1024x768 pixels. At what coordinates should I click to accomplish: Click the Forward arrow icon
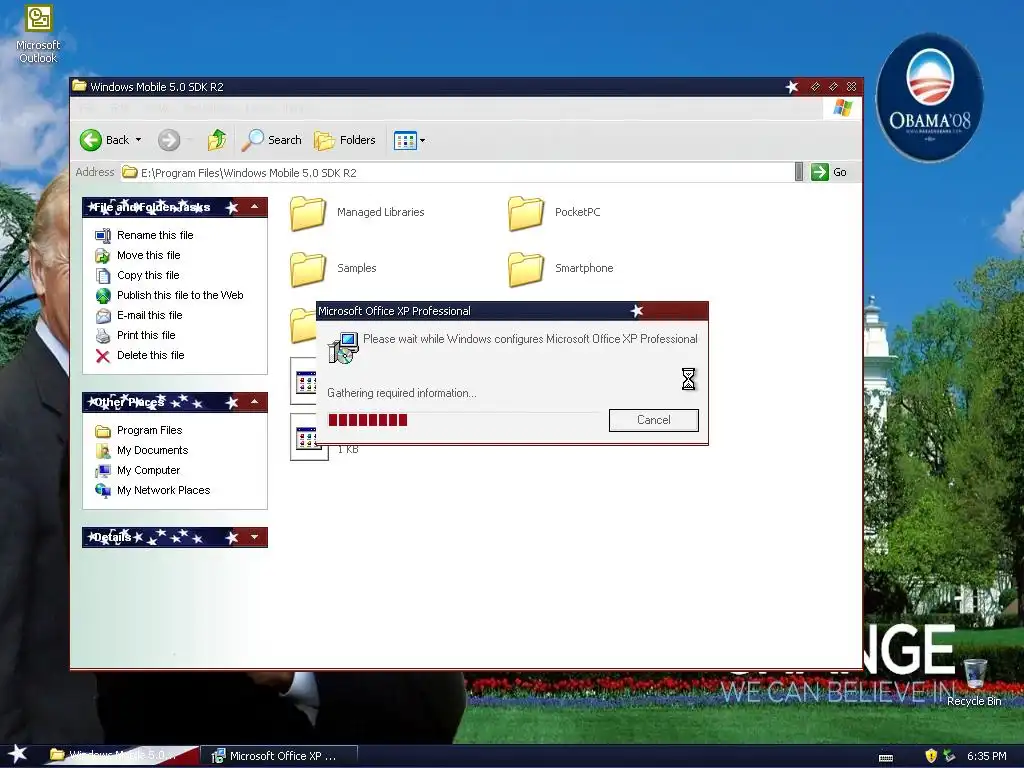tap(168, 140)
